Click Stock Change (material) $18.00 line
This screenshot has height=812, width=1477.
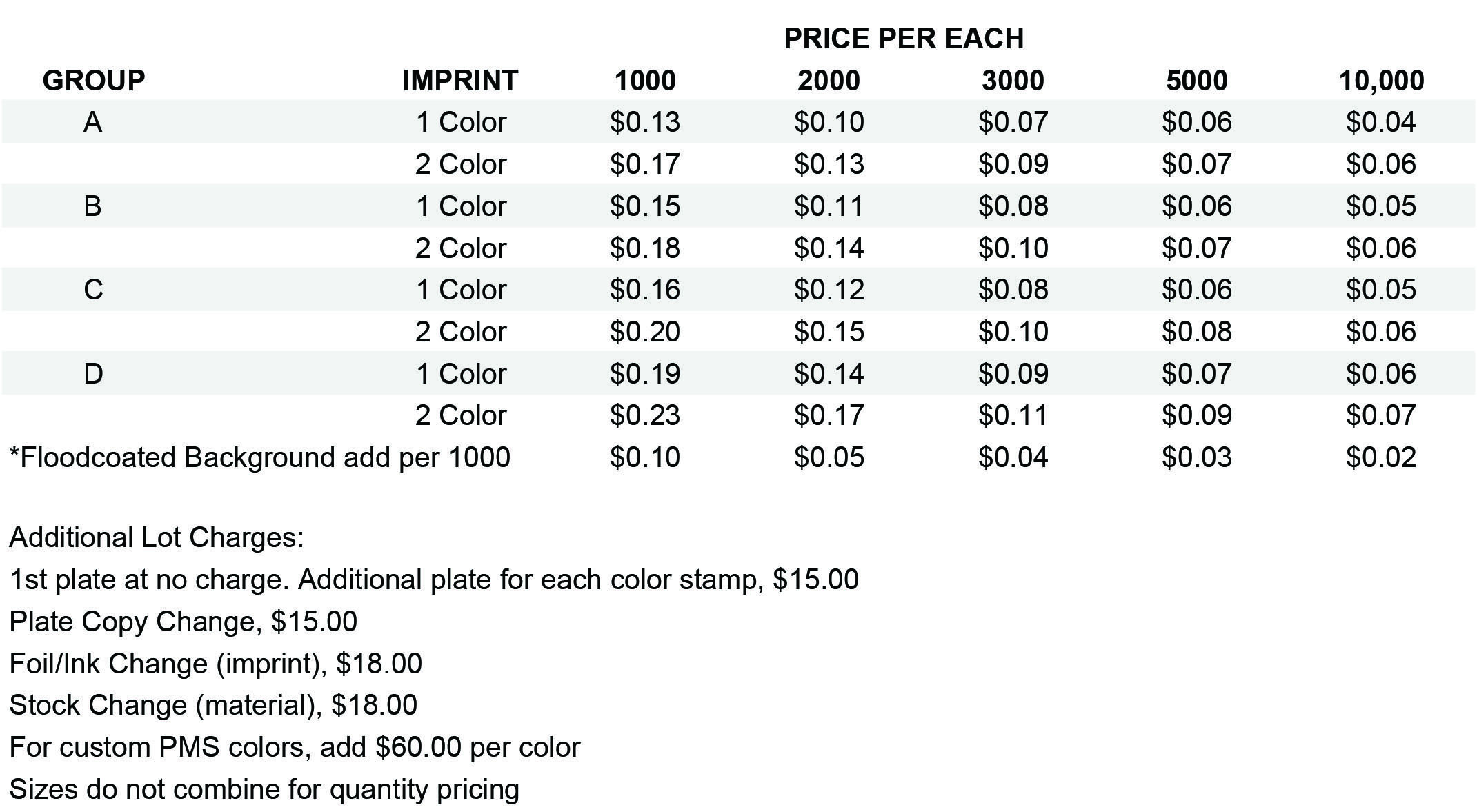coord(213,705)
